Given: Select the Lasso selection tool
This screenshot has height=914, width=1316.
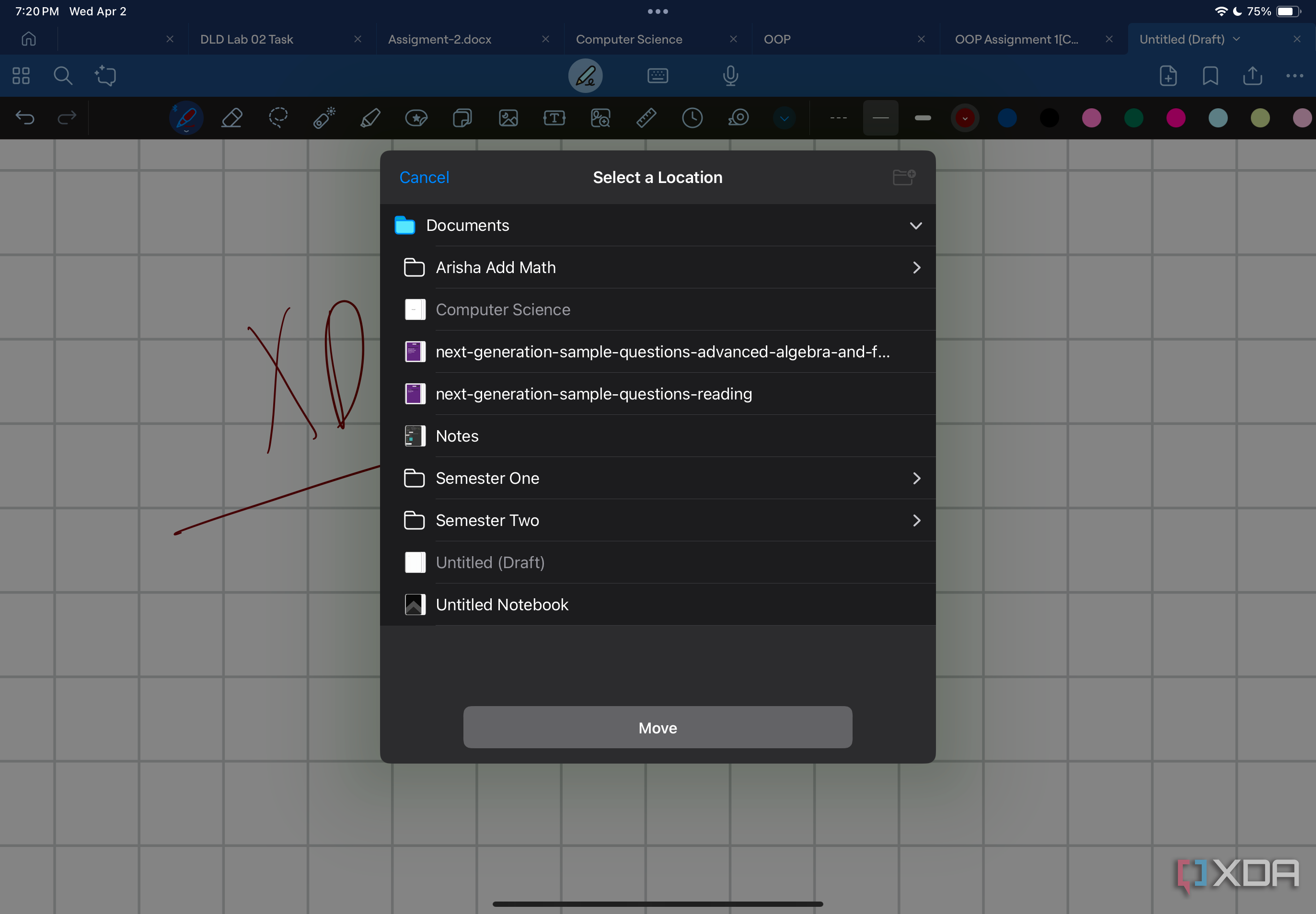Looking at the screenshot, I should click(x=278, y=118).
